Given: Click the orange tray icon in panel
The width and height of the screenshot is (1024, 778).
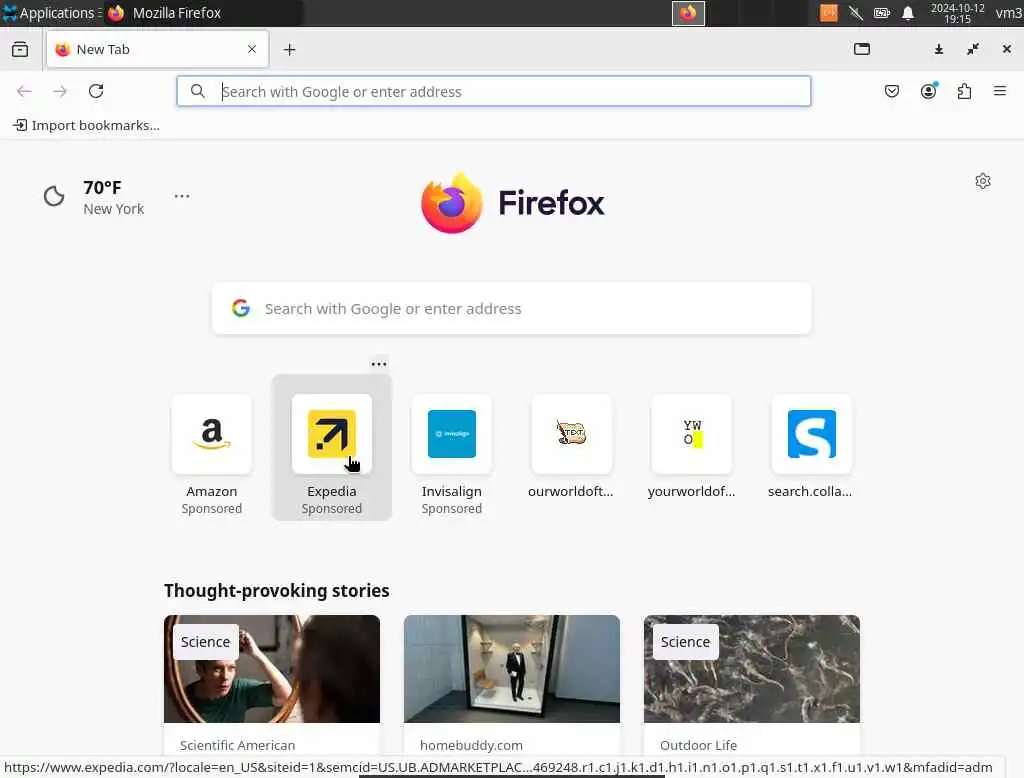Looking at the screenshot, I should (x=829, y=13).
